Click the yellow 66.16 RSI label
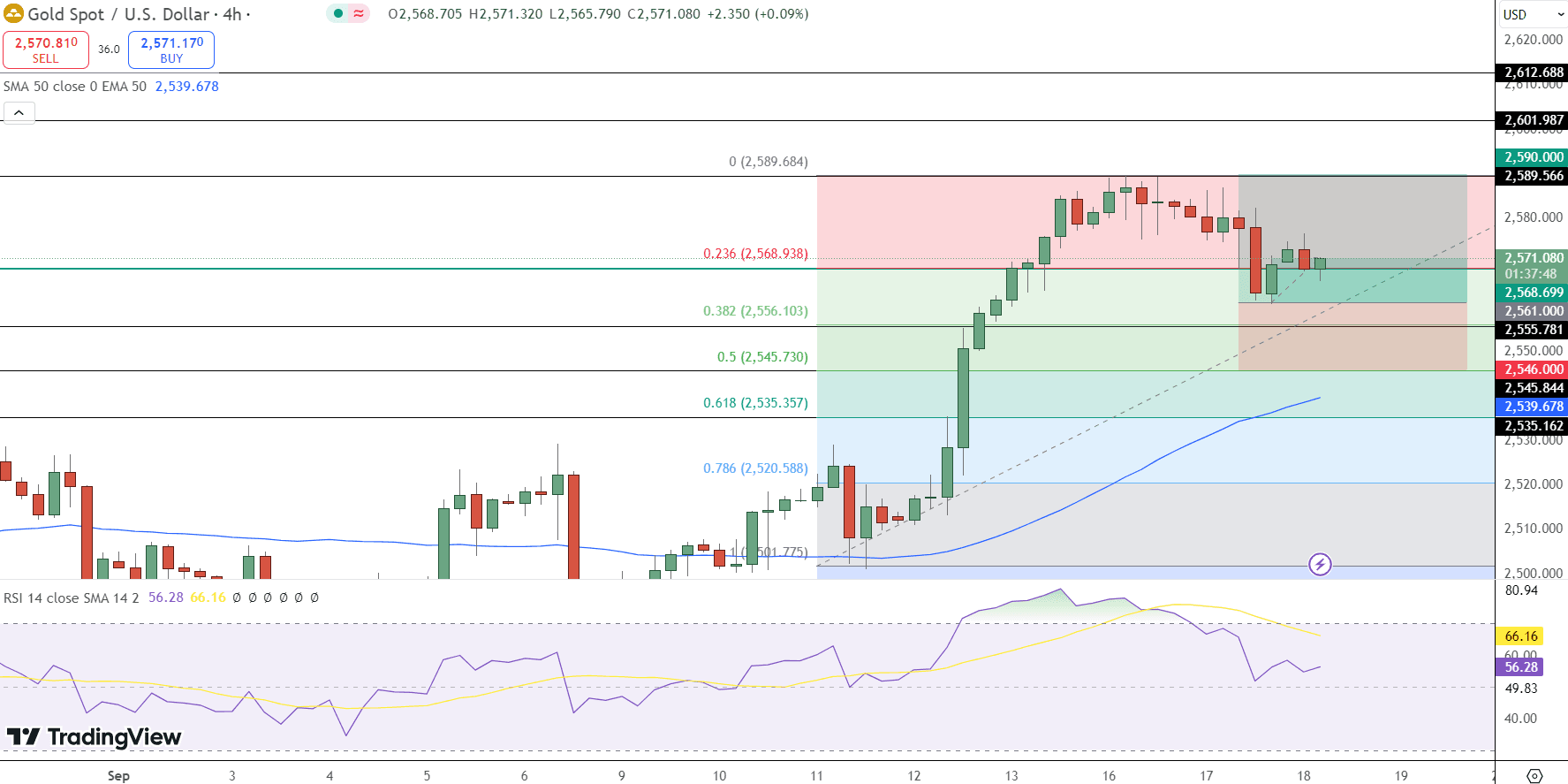The width and height of the screenshot is (1568, 784). tap(1519, 636)
